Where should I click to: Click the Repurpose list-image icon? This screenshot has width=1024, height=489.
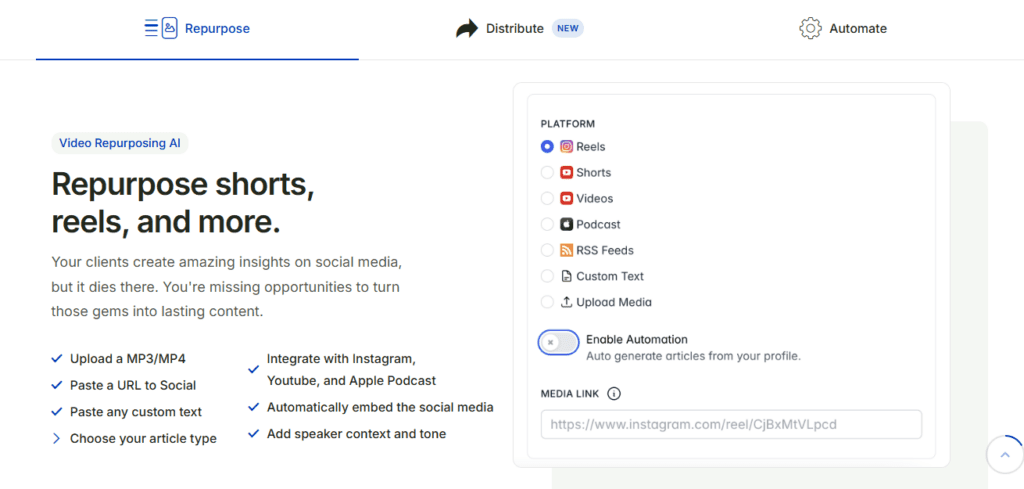tap(161, 28)
